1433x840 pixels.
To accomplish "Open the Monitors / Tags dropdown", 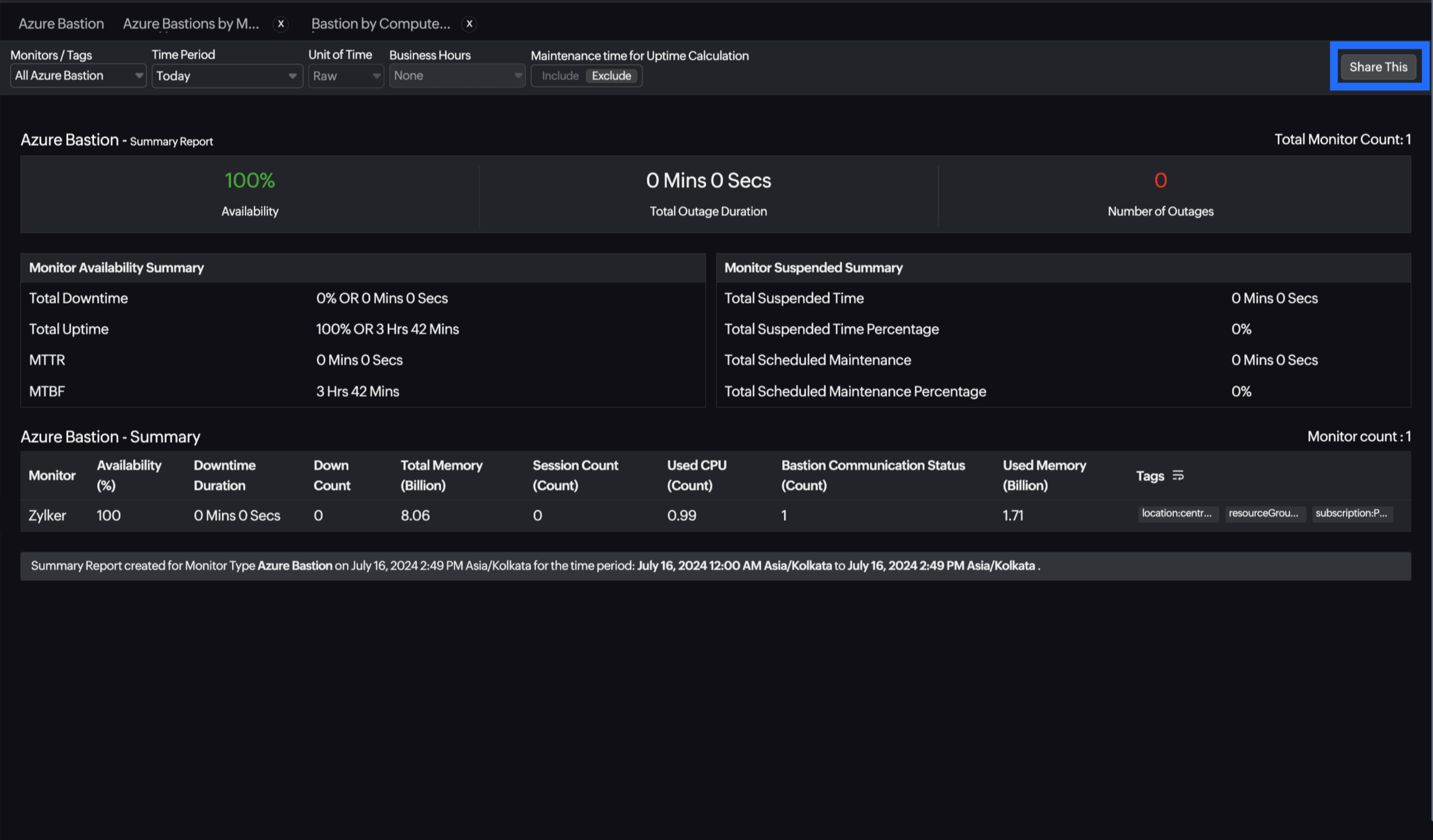I will [x=78, y=76].
